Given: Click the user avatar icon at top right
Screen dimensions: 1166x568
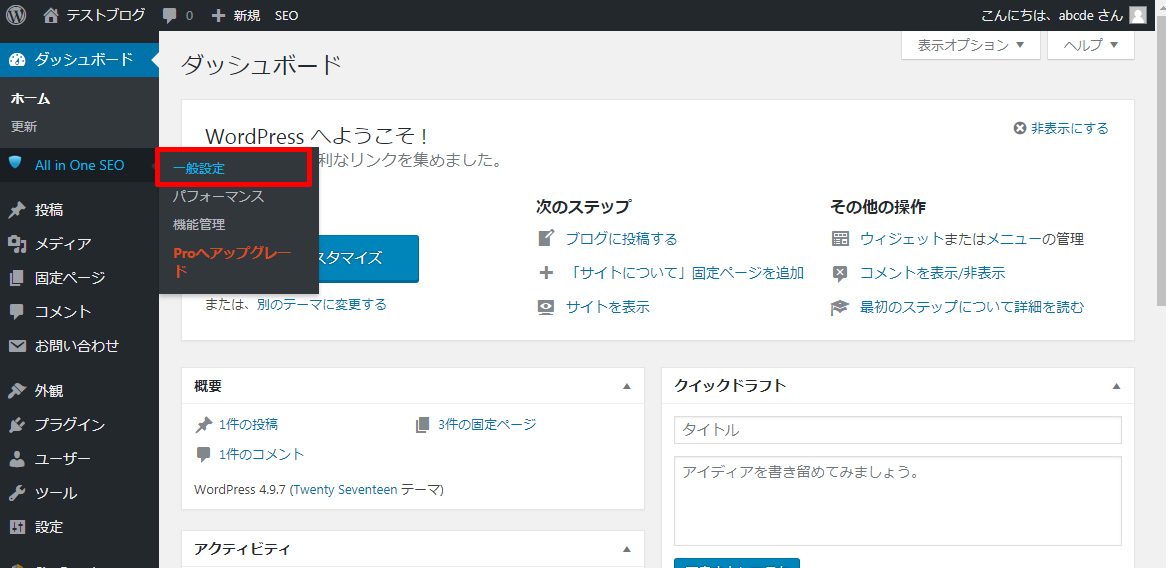Looking at the screenshot, I should click(x=1138, y=15).
